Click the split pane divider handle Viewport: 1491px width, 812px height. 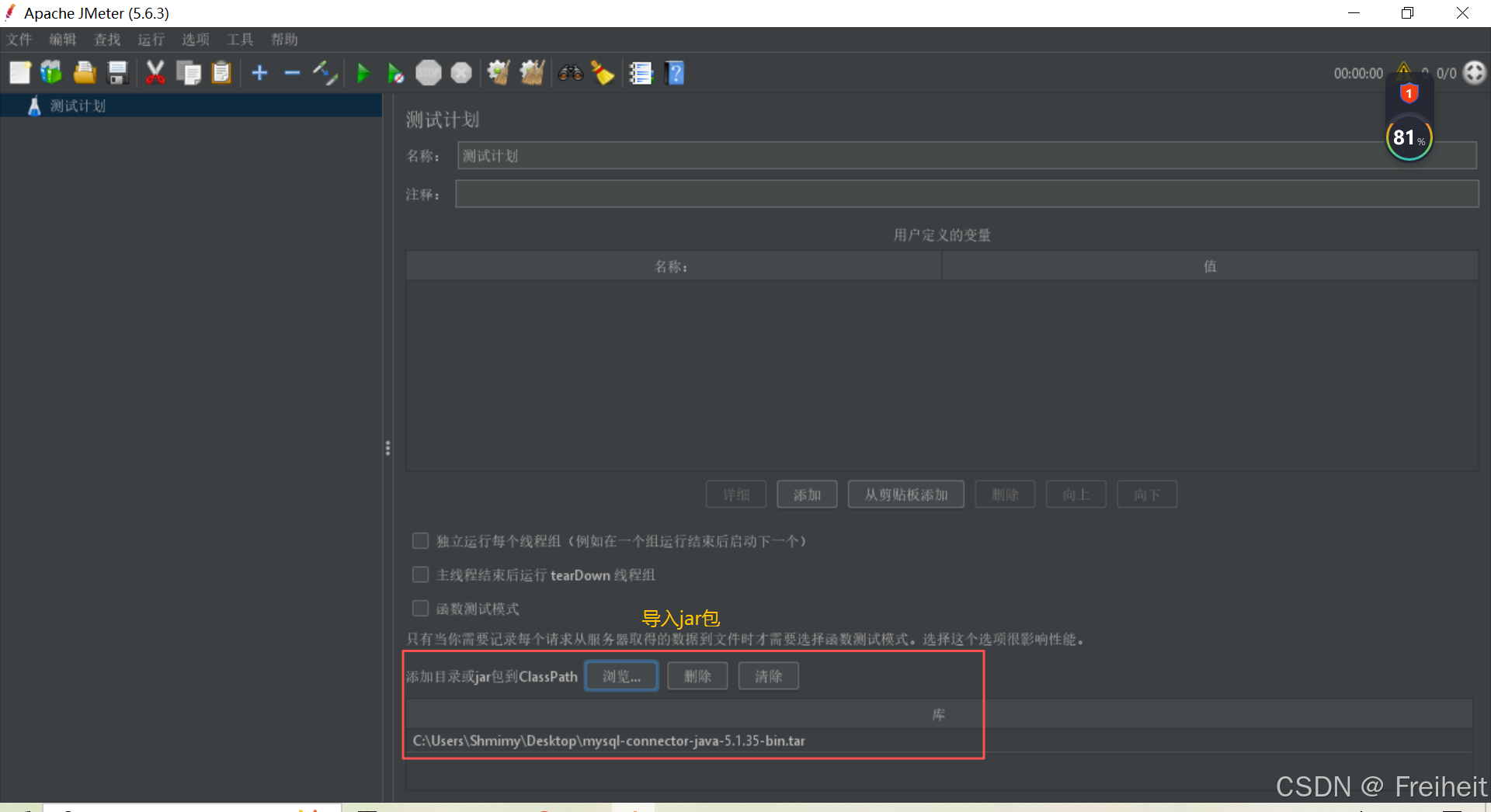[x=388, y=448]
